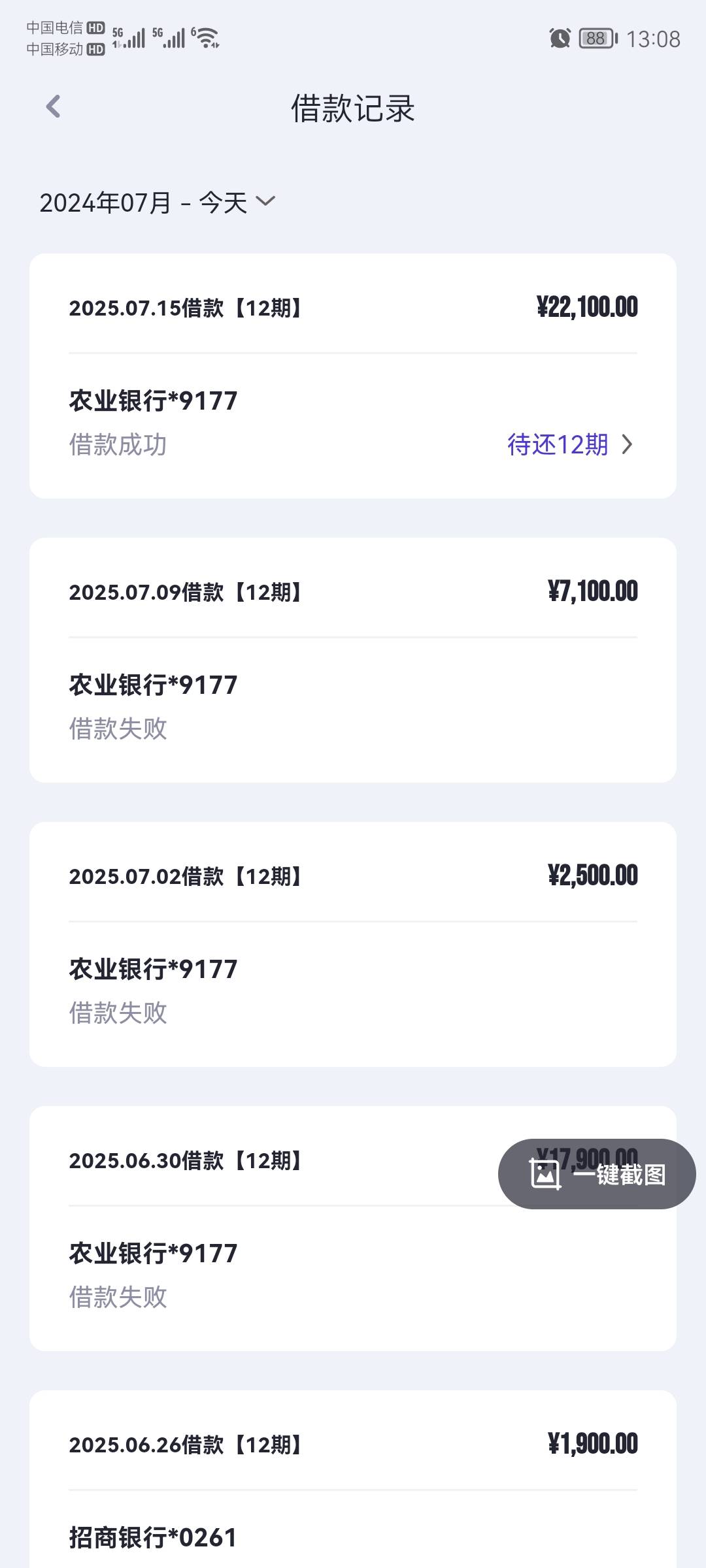Tap the ¥22,100.00 loan amount
706x1568 pixels.
click(x=587, y=307)
